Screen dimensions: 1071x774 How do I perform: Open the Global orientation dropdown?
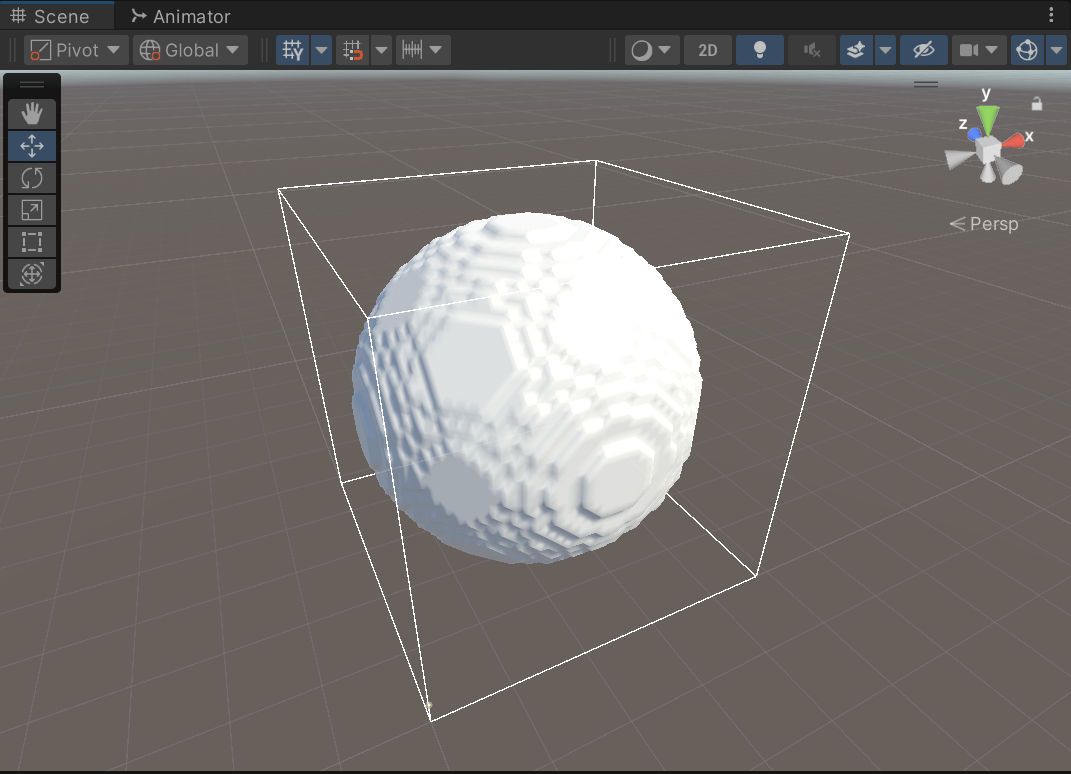pos(190,49)
